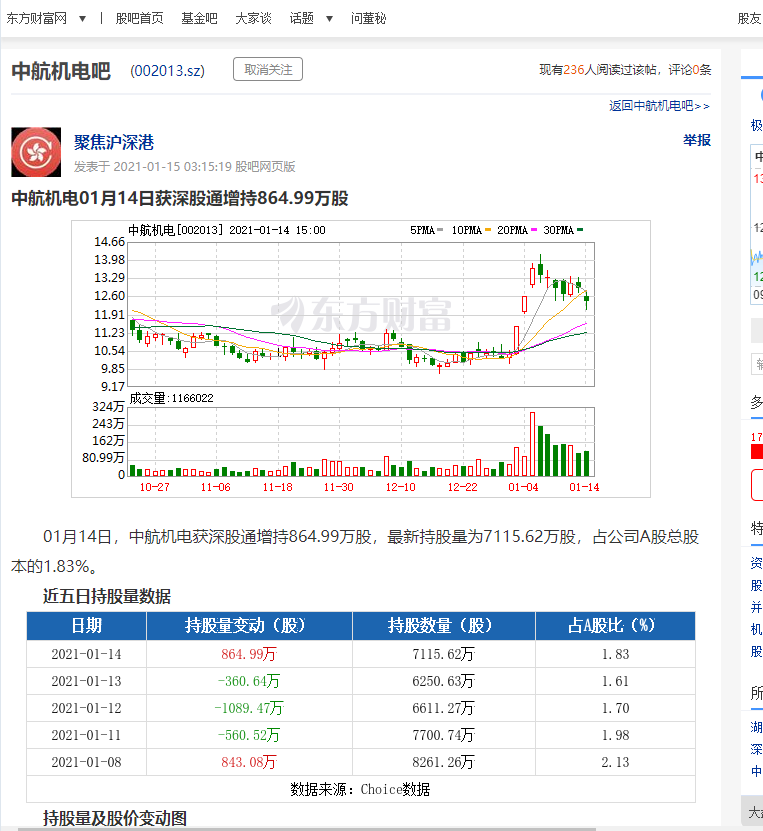The width and height of the screenshot is (763, 831).
Task: Open the 基金吧 nav item
Action: pos(199,19)
